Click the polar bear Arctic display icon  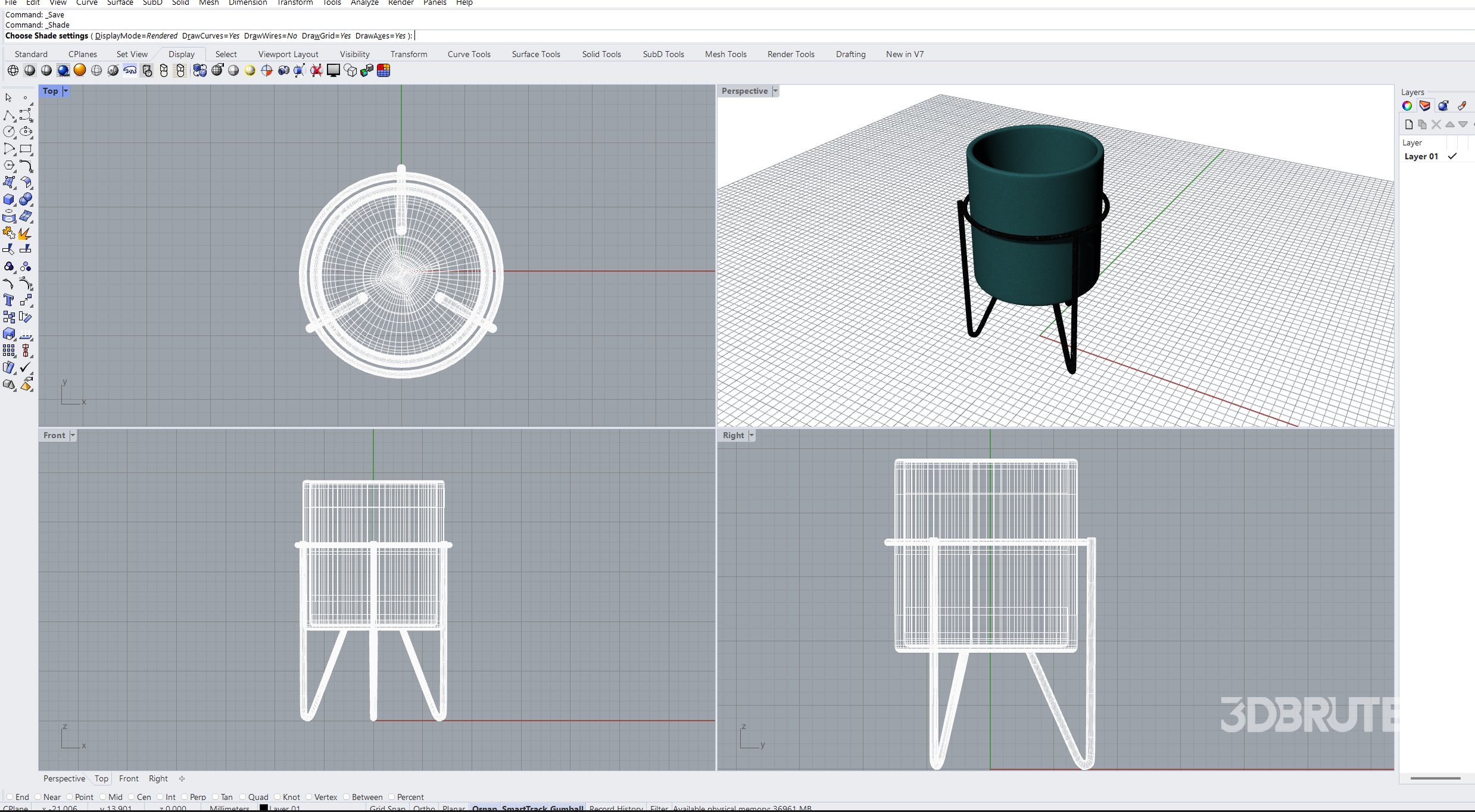point(130,71)
